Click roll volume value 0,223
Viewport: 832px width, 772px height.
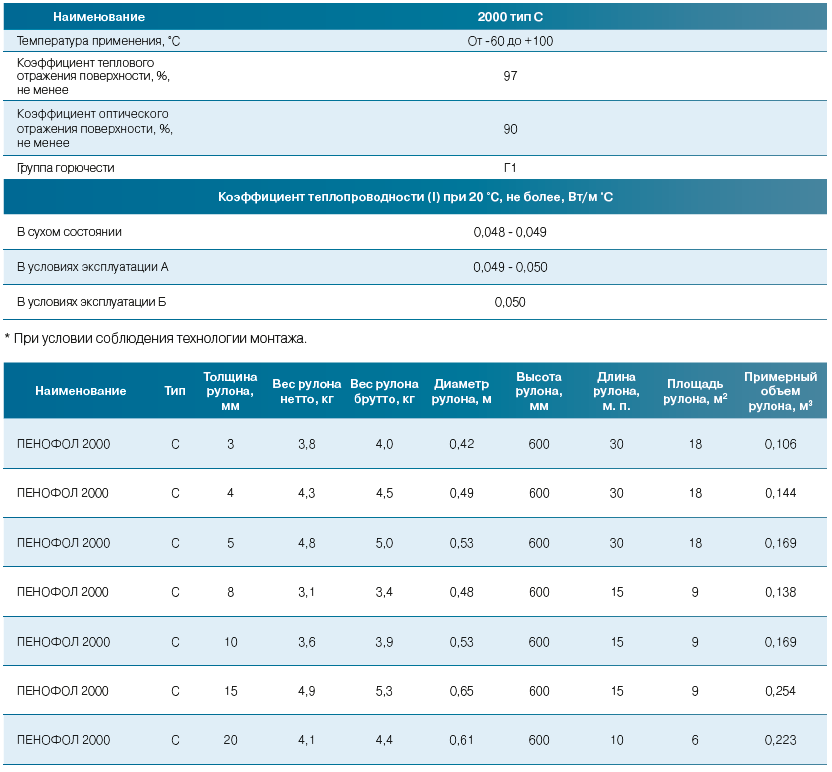tap(781, 740)
